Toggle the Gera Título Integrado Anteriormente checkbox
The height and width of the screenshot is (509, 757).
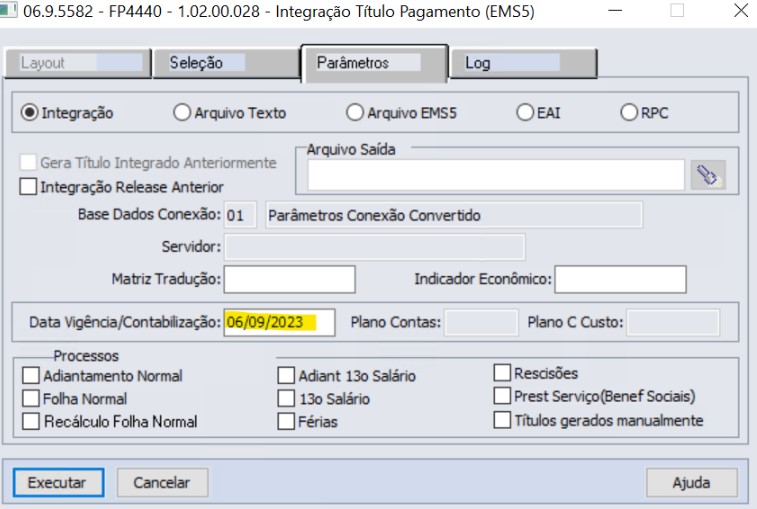coord(28,162)
